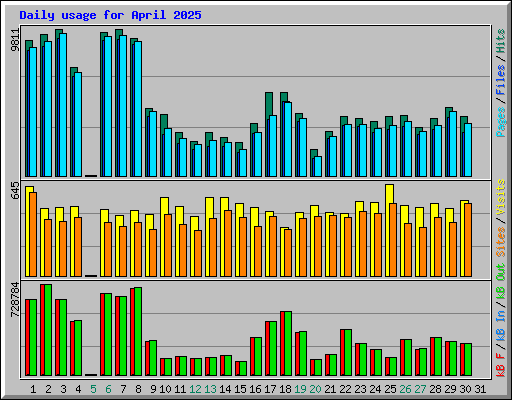Image resolution: width=512 pixels, height=400 pixels.
Task: Click day 16 on the x-axis
Action: pos(255,389)
